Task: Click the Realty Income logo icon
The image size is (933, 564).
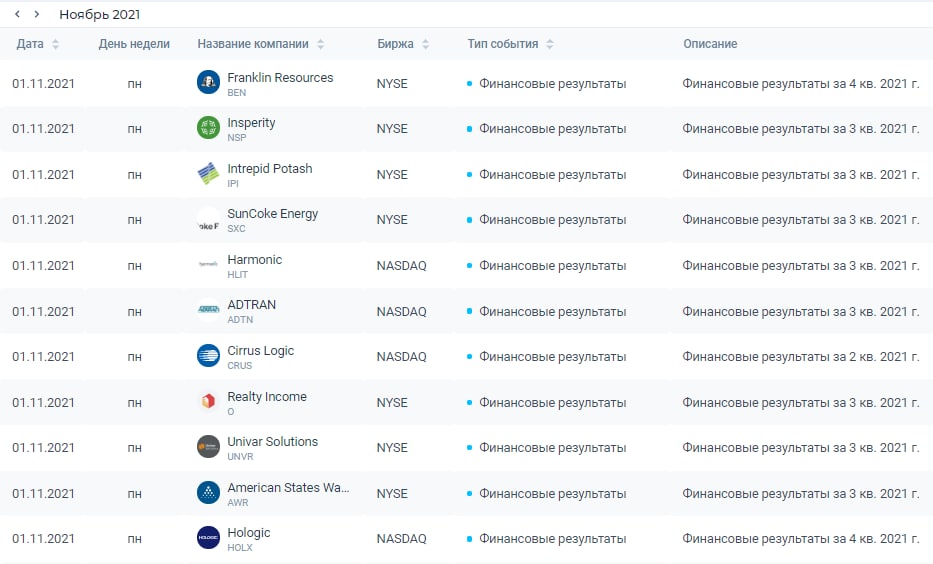Action: tap(208, 401)
